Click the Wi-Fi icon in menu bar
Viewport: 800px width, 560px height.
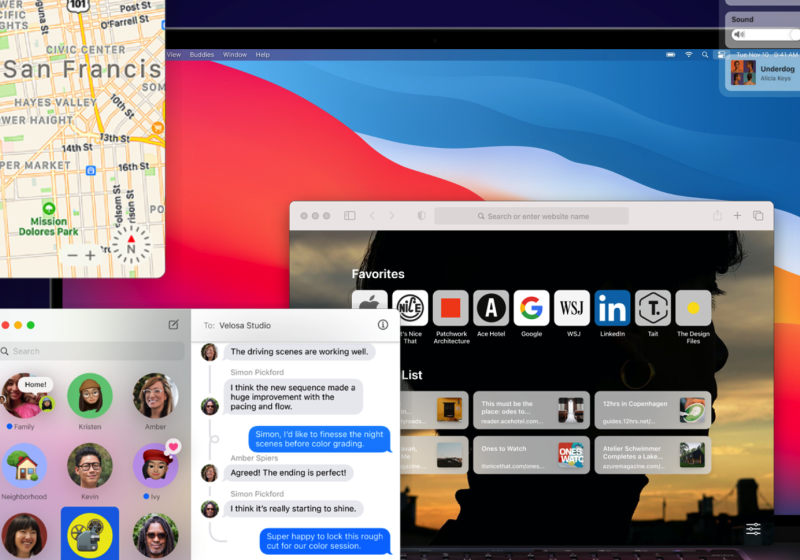[x=688, y=54]
